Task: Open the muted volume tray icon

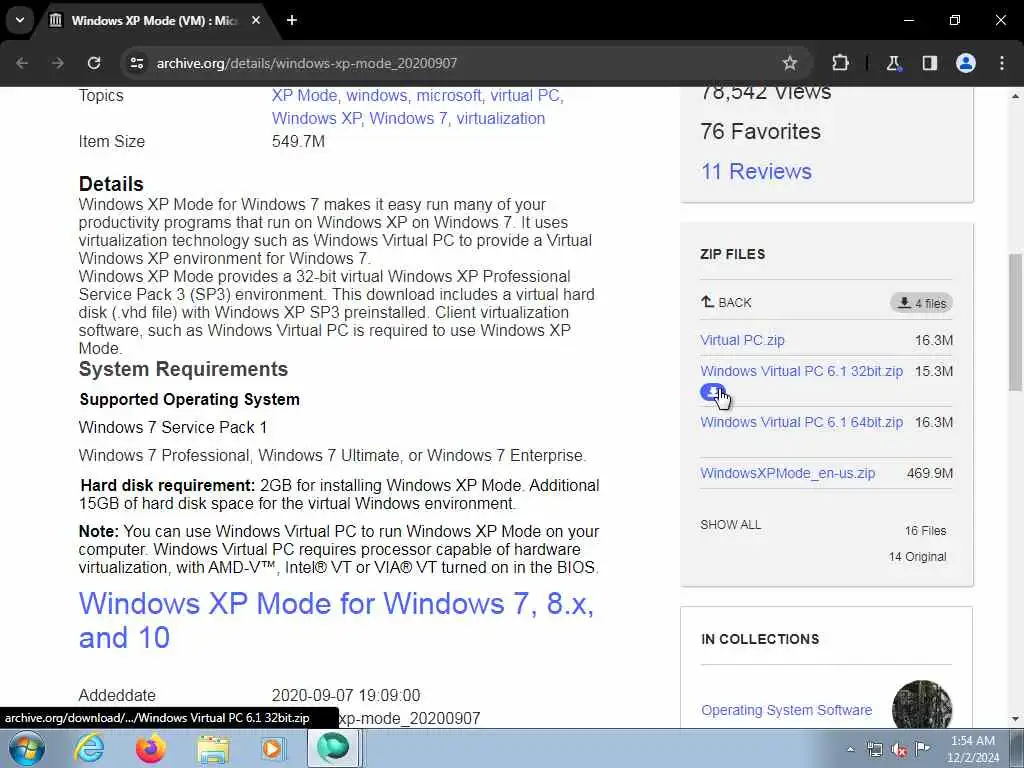Action: (899, 750)
